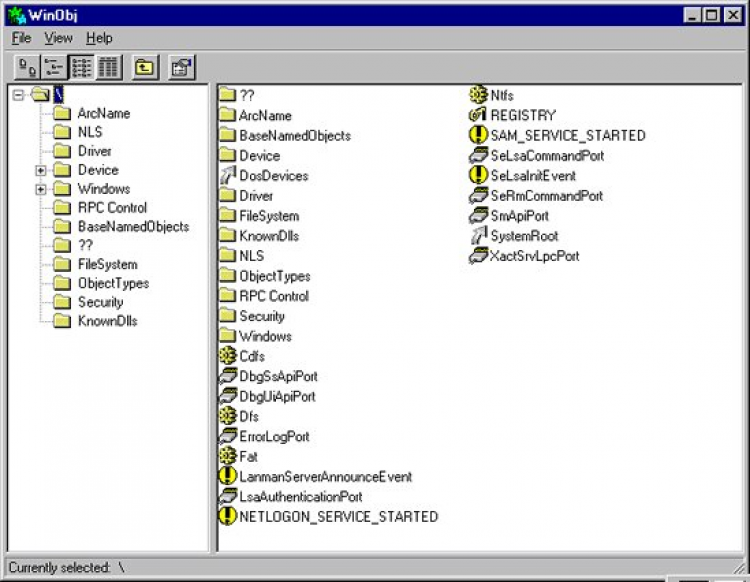The height and width of the screenshot is (582, 750).
Task: Open the properties toolbar button
Action: tap(182, 67)
